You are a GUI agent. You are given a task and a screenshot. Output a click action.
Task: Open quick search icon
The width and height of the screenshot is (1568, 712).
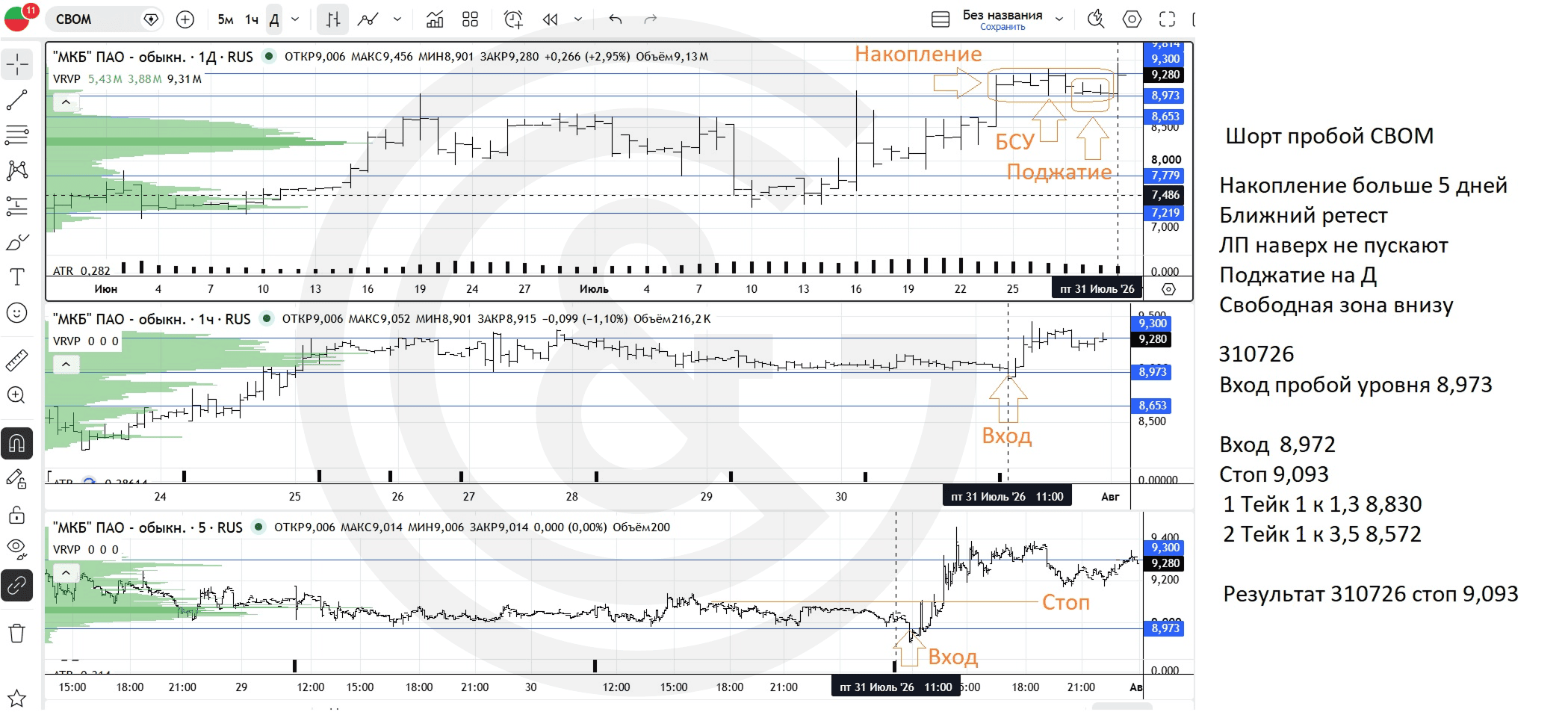[1096, 19]
